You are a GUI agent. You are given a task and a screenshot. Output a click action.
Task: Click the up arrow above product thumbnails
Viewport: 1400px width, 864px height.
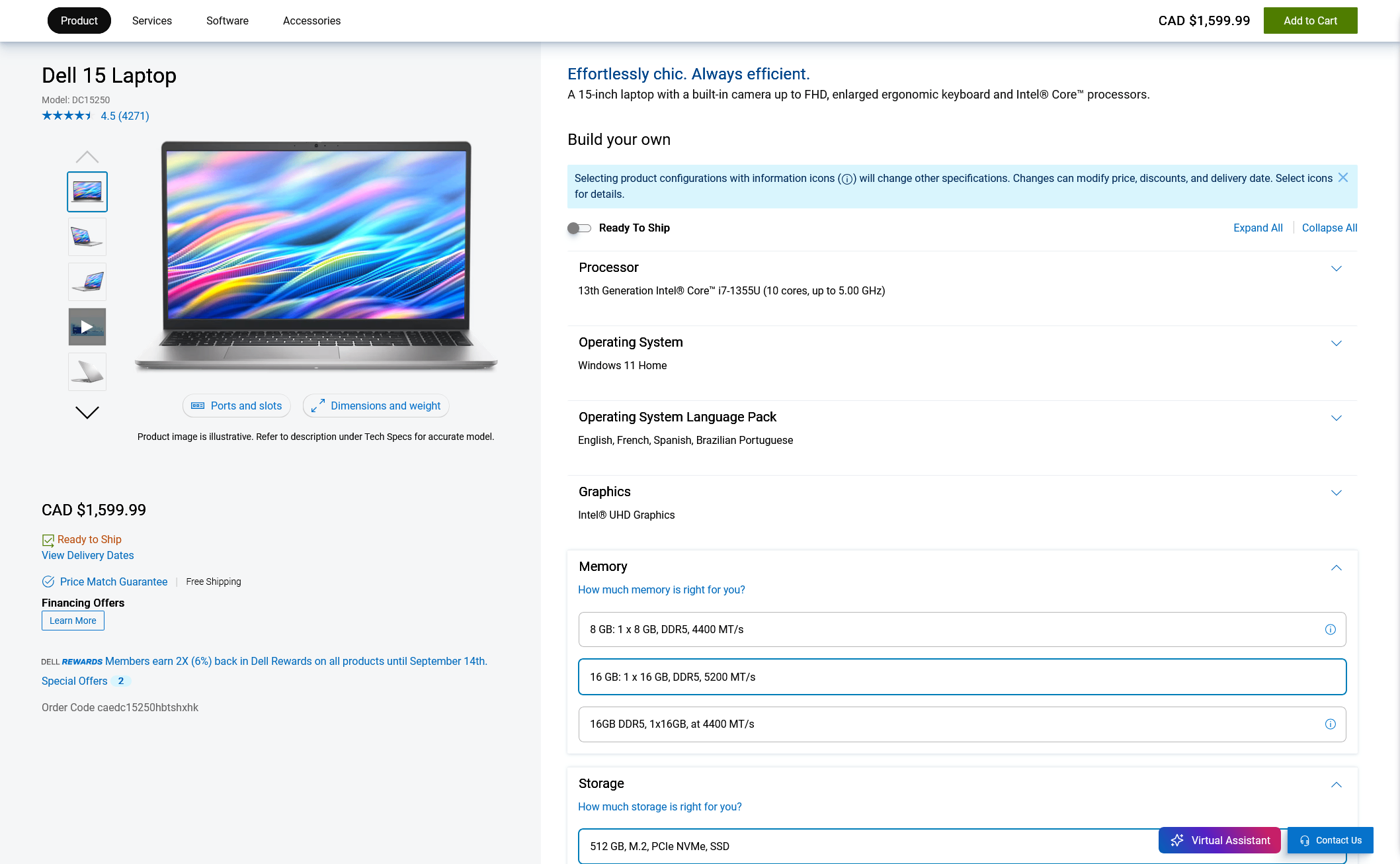(x=87, y=157)
